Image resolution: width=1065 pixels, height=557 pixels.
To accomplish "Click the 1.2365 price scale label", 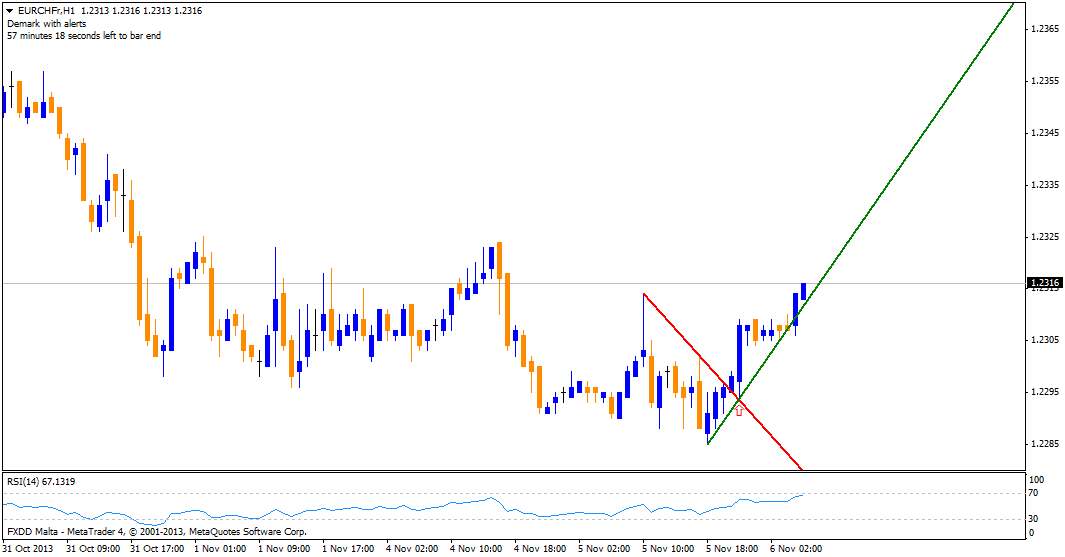I will click(x=1045, y=29).
